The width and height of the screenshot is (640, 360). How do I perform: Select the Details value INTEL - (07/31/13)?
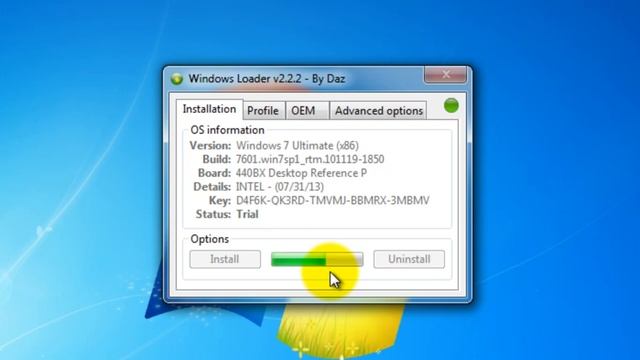[280, 187]
